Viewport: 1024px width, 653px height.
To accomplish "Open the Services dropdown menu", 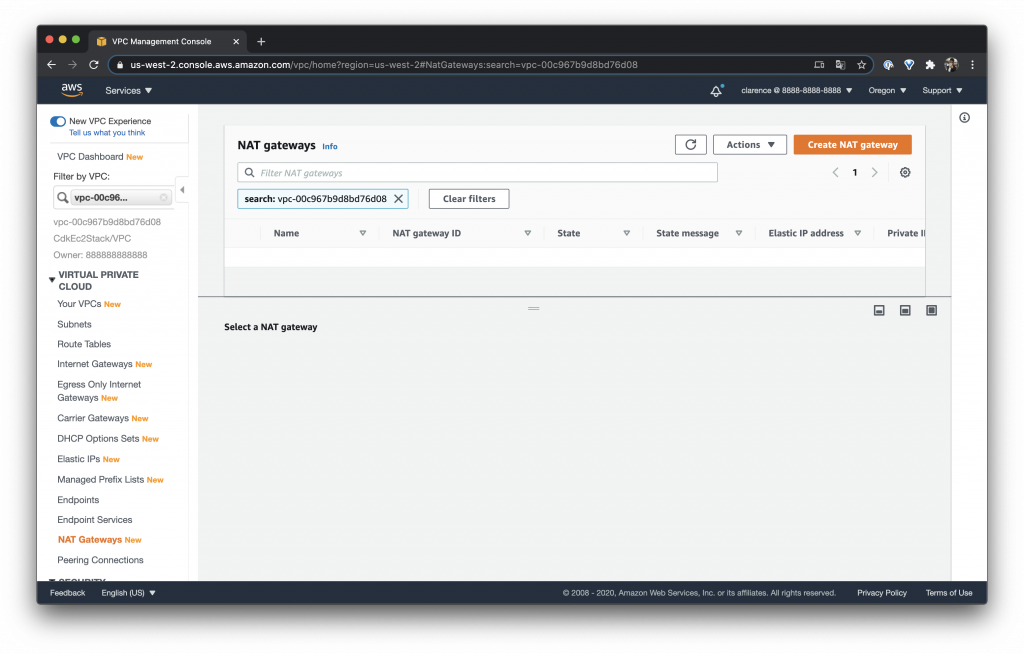I will (129, 91).
